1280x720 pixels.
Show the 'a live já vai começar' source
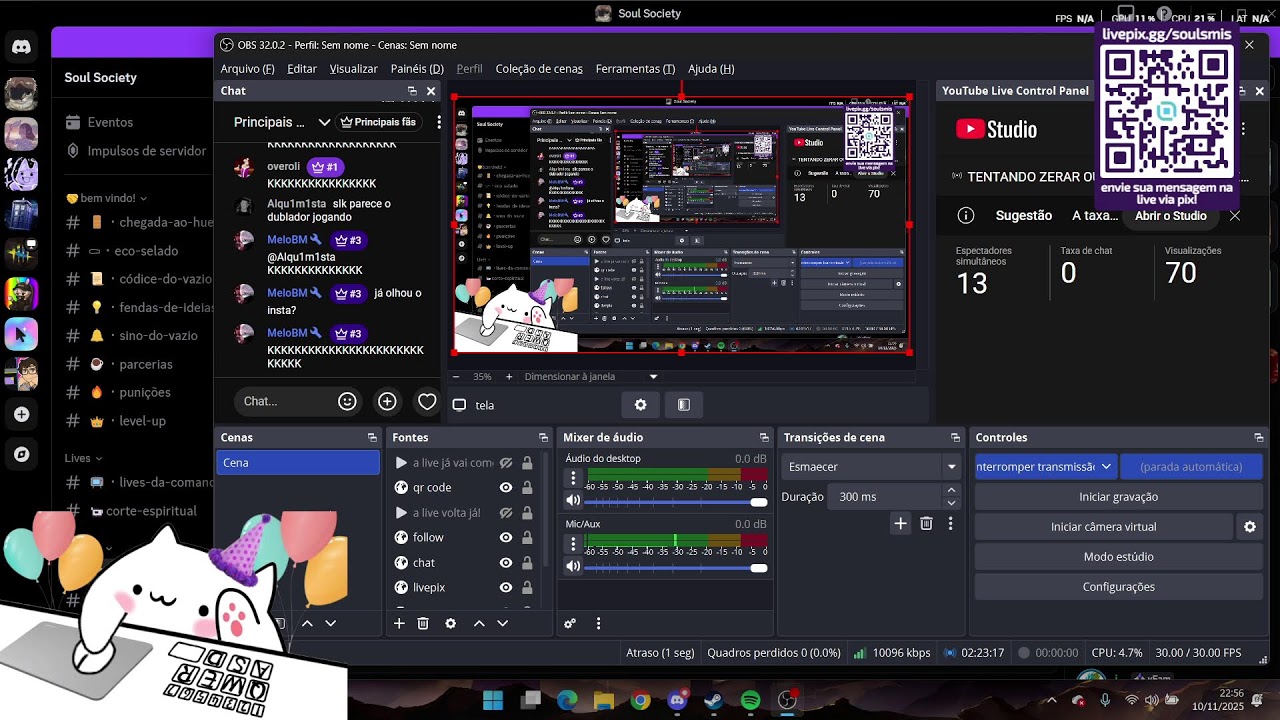(x=506, y=463)
